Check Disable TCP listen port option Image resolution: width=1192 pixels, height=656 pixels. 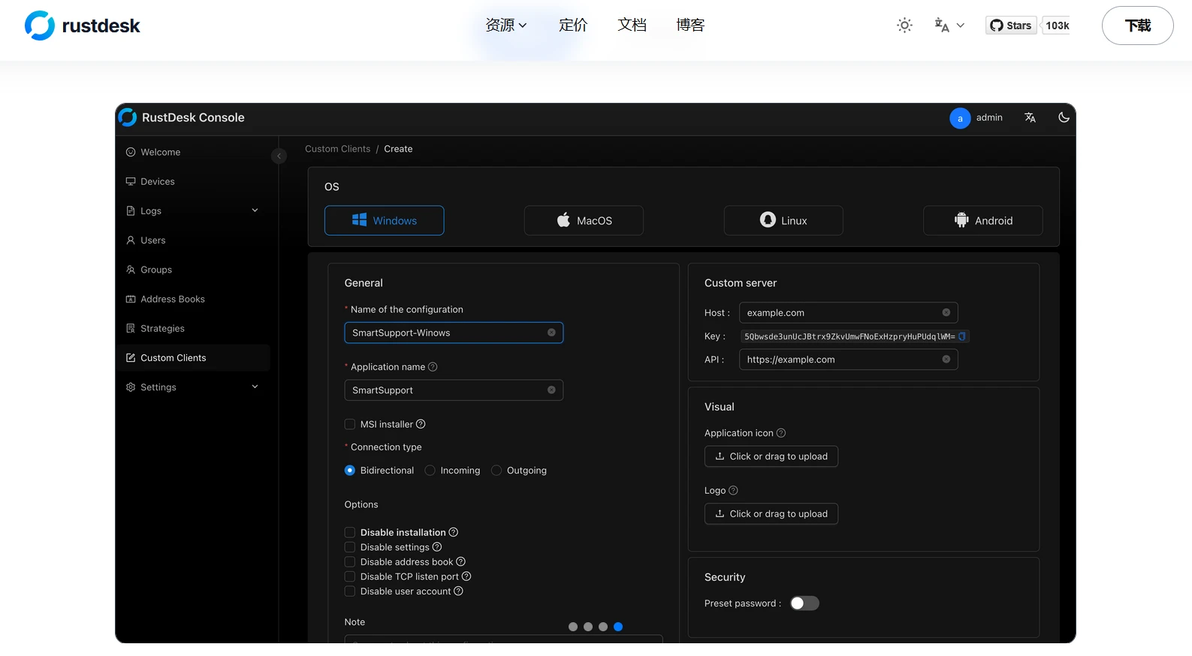coord(350,576)
